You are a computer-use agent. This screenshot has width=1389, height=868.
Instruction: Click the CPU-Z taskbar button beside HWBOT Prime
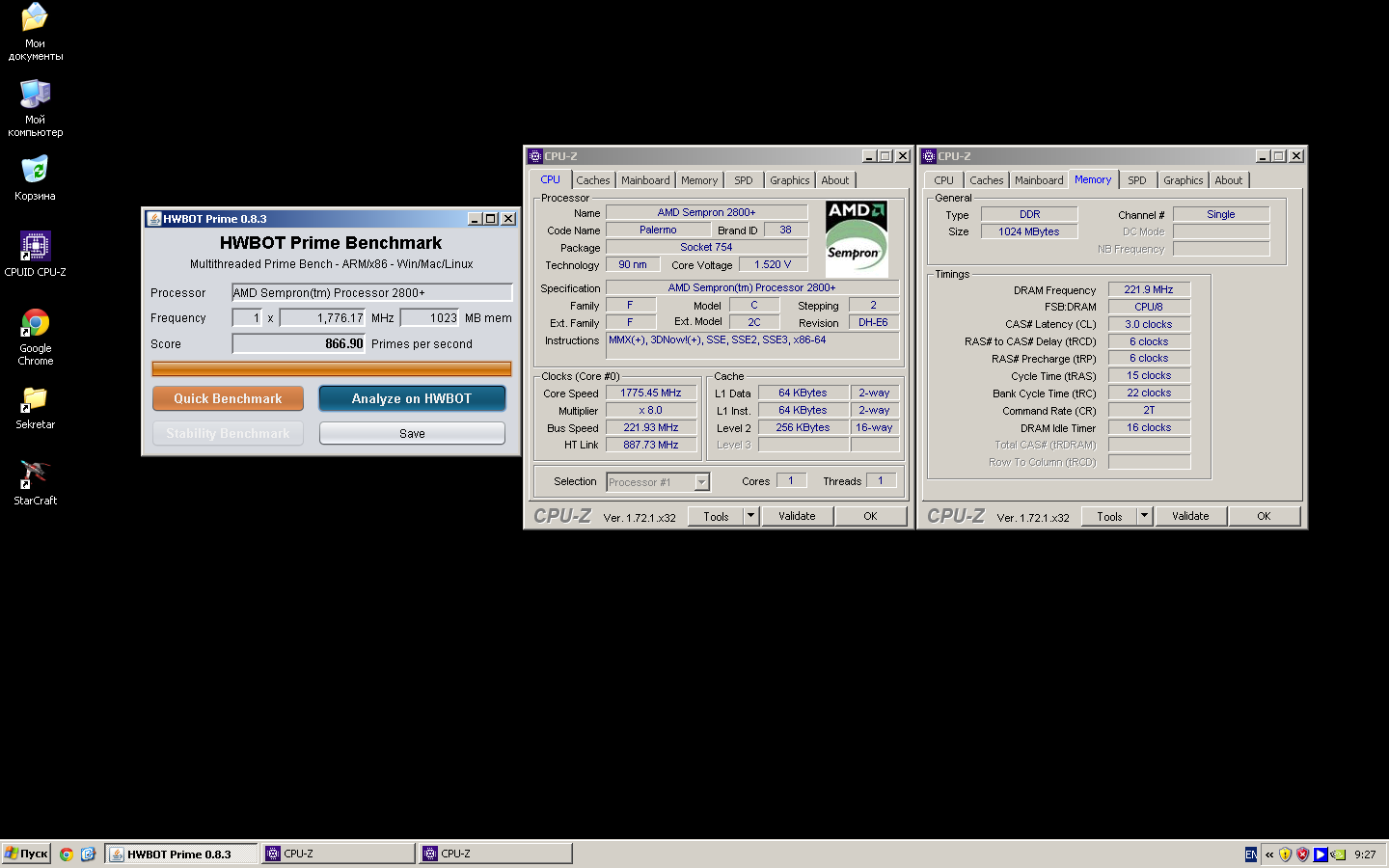339,854
